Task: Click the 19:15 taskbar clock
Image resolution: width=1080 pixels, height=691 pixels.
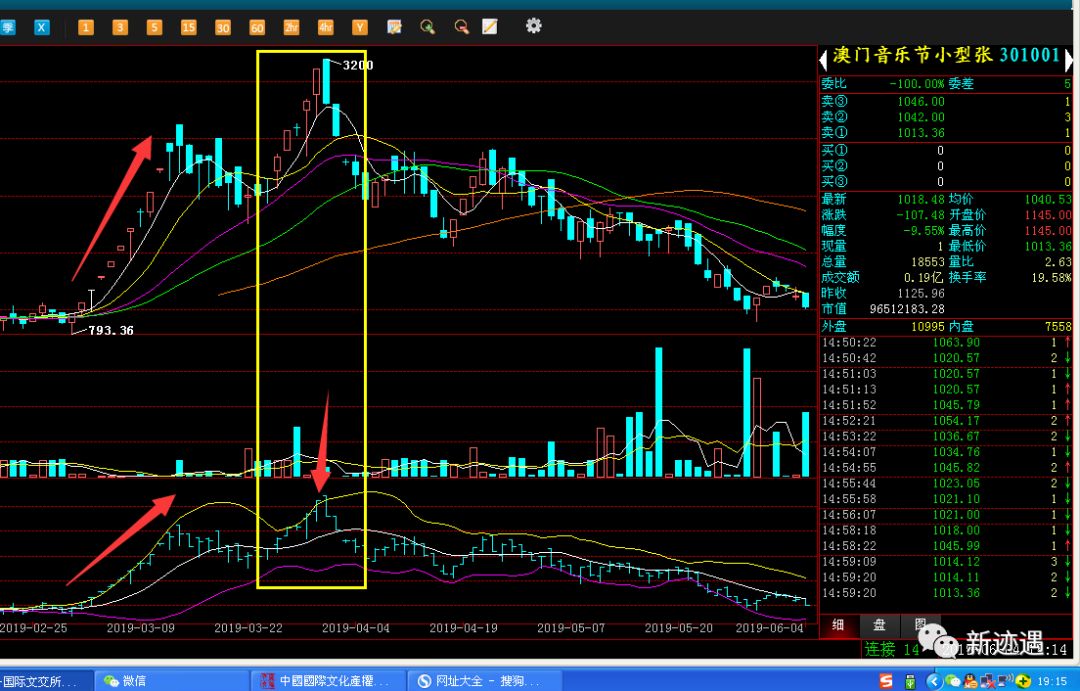Action: 1052,681
